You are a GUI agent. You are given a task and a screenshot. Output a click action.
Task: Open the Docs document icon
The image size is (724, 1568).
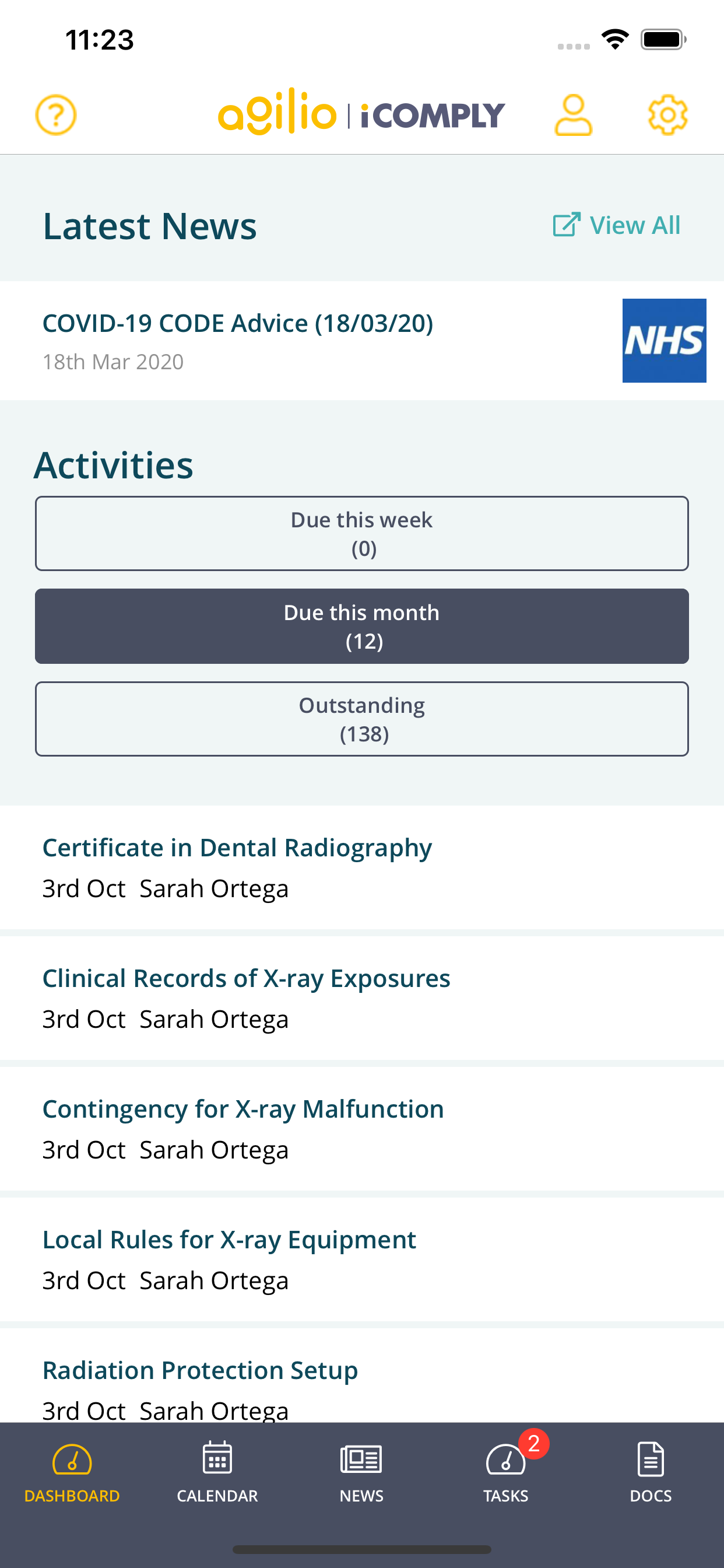651,1459
